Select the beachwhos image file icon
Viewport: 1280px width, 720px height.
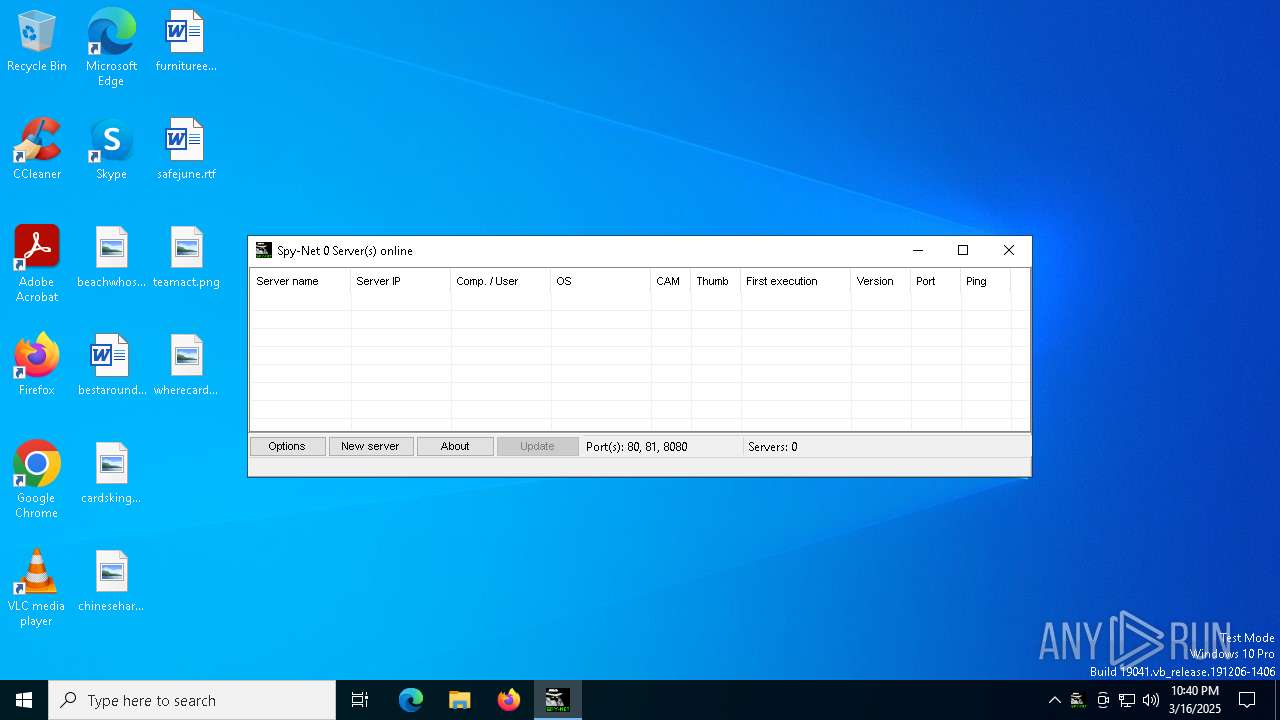111,258
